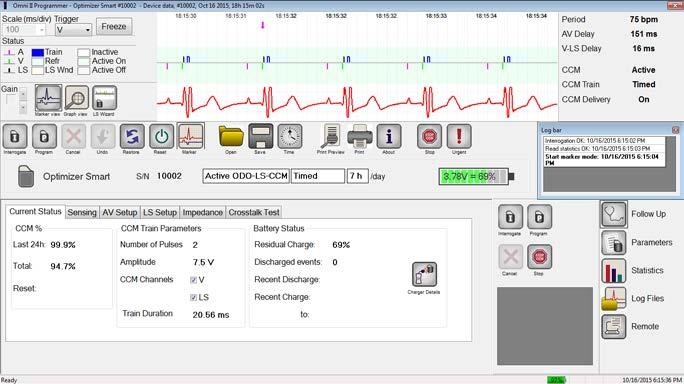Viewport: 684px width, 384px height.
Task: Click the Undo toolbar icon
Action: 103,137
